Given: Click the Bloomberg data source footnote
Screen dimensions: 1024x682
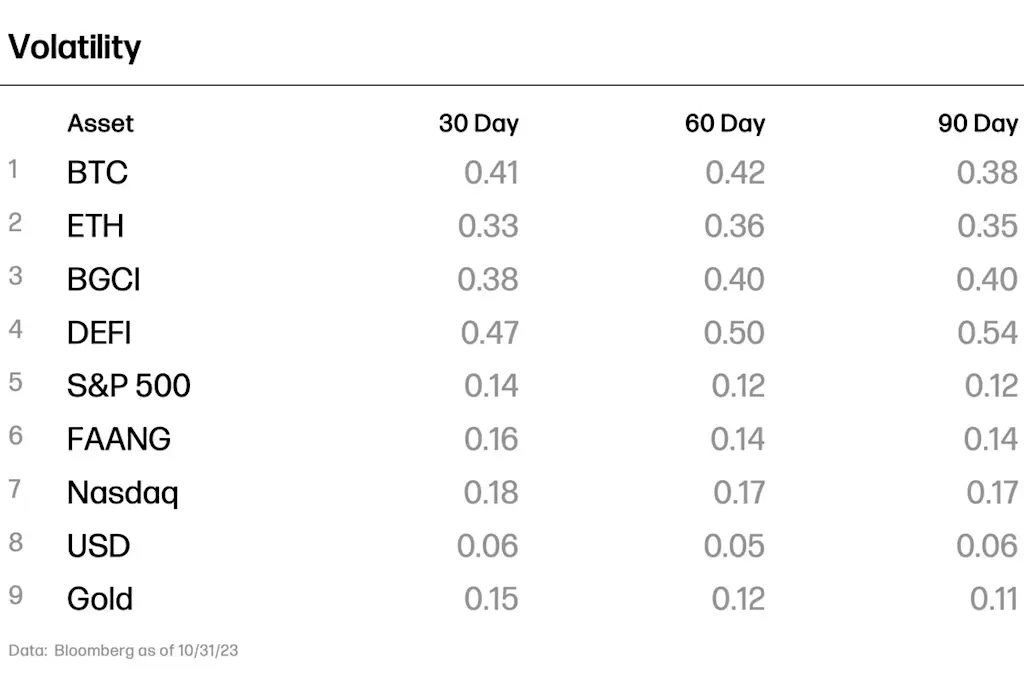Looking at the screenshot, I should (123, 651).
